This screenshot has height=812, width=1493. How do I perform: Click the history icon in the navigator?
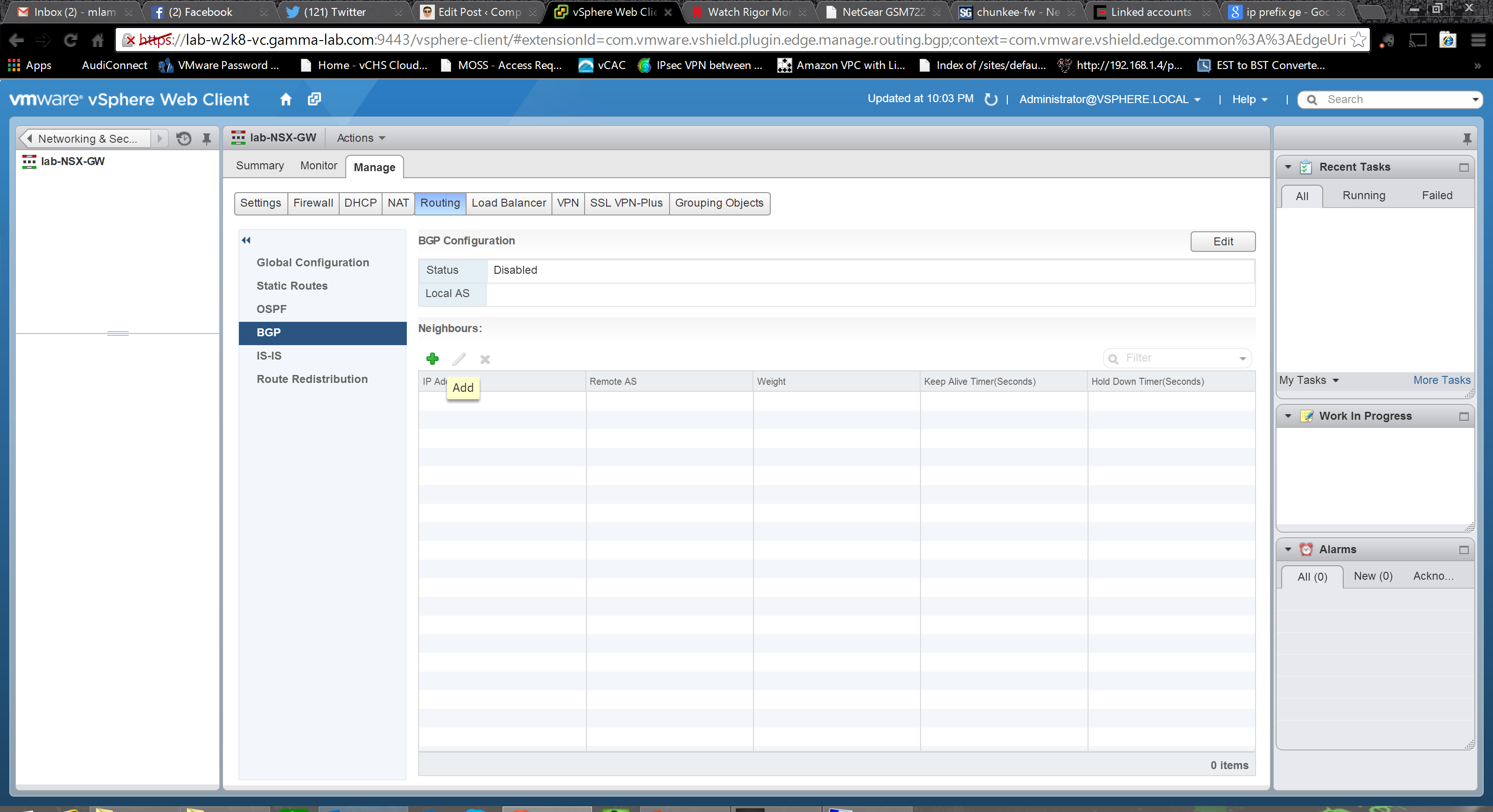pyautogui.click(x=184, y=139)
